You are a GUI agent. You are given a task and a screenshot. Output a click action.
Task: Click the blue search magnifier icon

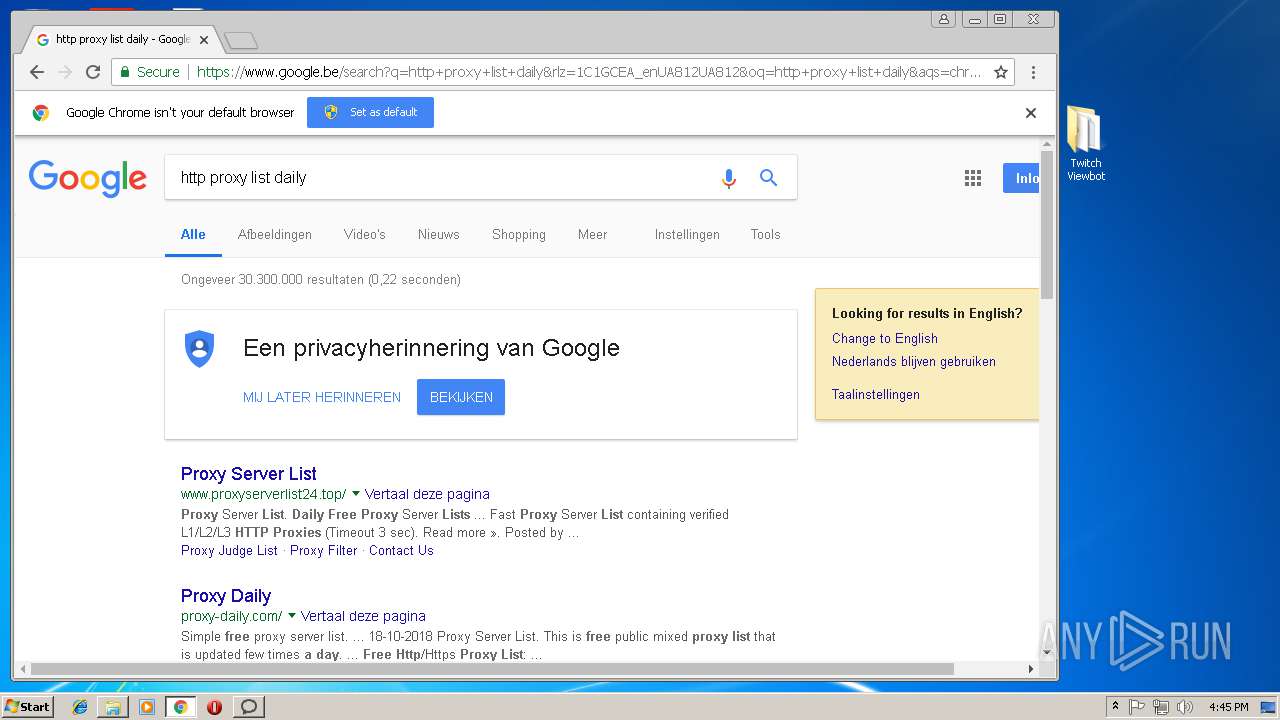(768, 178)
